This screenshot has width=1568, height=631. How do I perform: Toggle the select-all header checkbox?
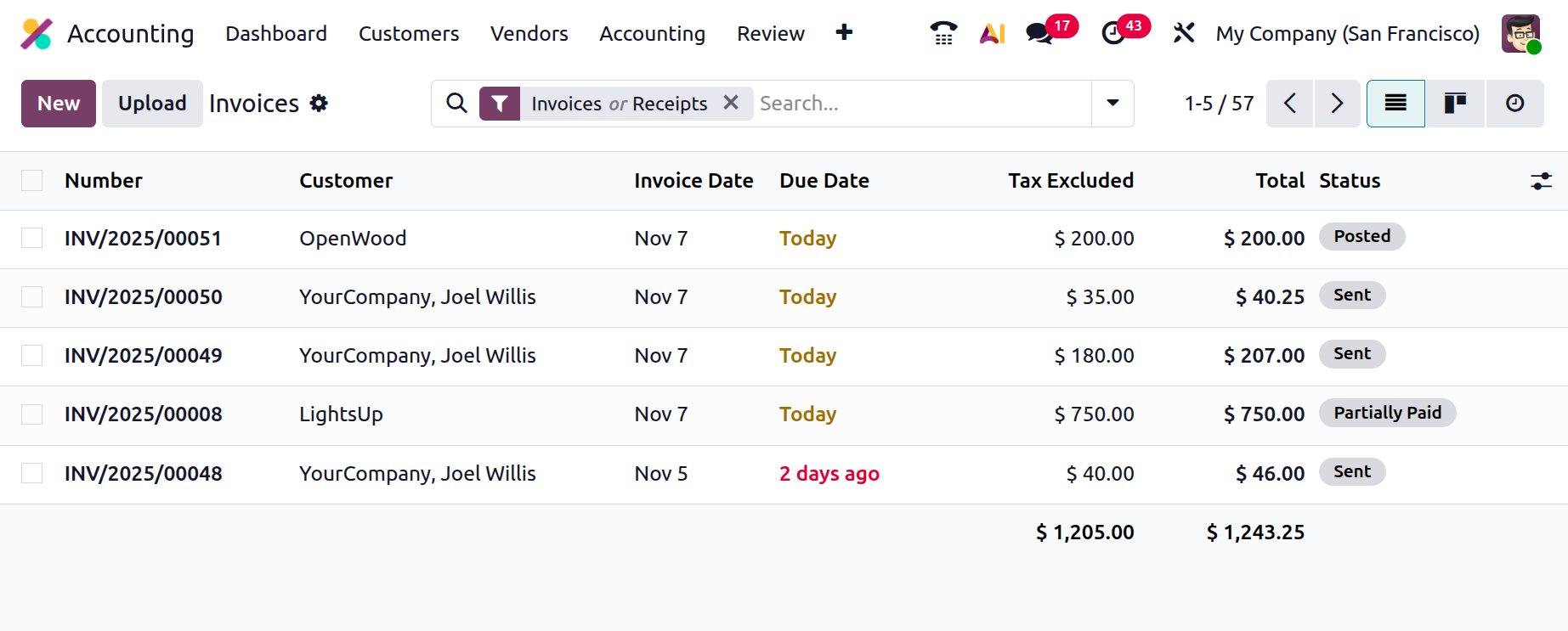pyautogui.click(x=32, y=181)
